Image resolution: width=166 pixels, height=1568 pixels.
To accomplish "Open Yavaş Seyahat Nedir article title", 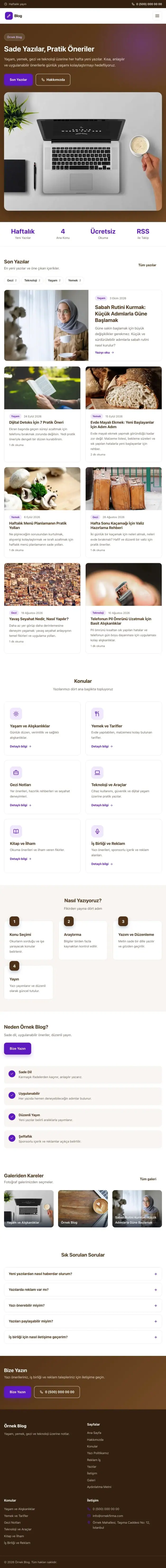I will [39, 619].
